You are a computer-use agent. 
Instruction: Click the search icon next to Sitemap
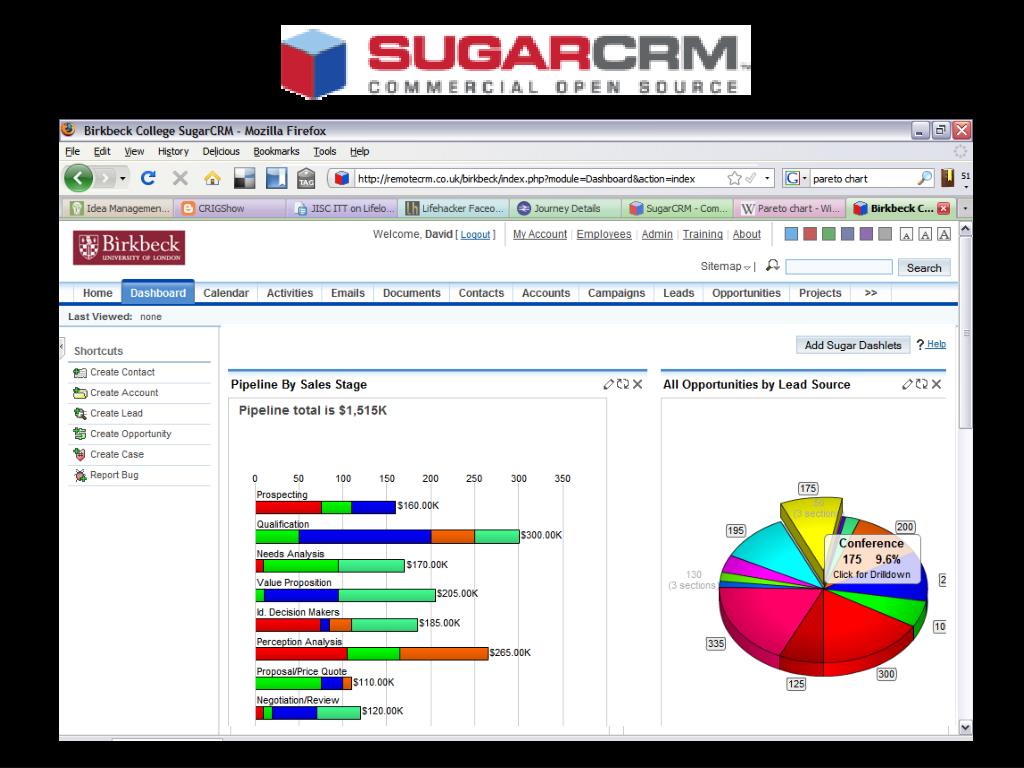pos(773,265)
